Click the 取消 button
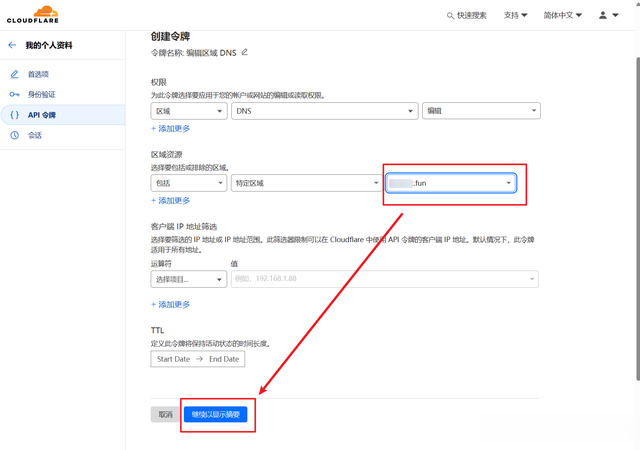This screenshot has width=640, height=450. pyautogui.click(x=165, y=414)
